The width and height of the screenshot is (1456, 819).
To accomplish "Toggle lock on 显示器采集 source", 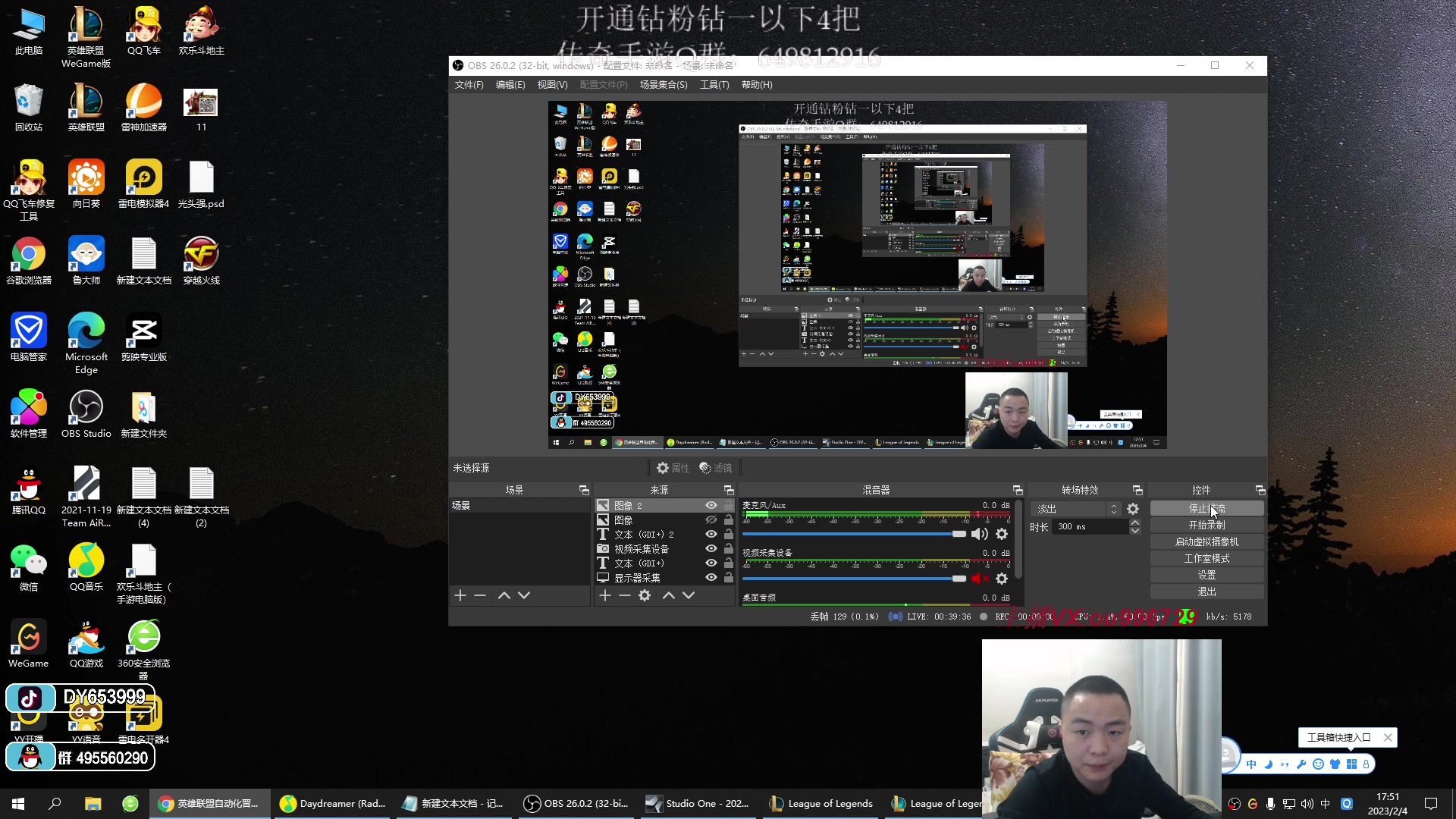I will (x=729, y=577).
